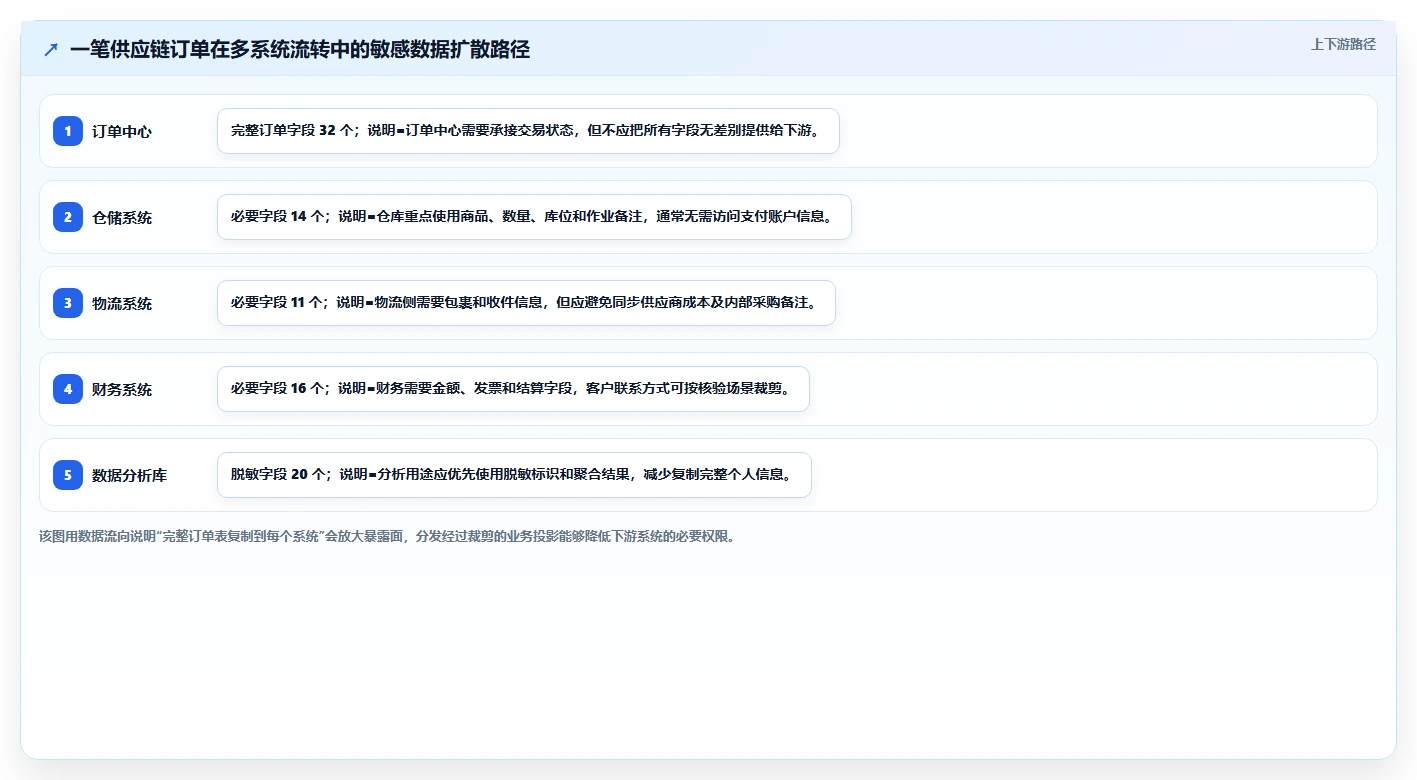Screen dimensions: 1417x780
Task: Click the number 4 badge for 财务系统
Action: coord(68,389)
